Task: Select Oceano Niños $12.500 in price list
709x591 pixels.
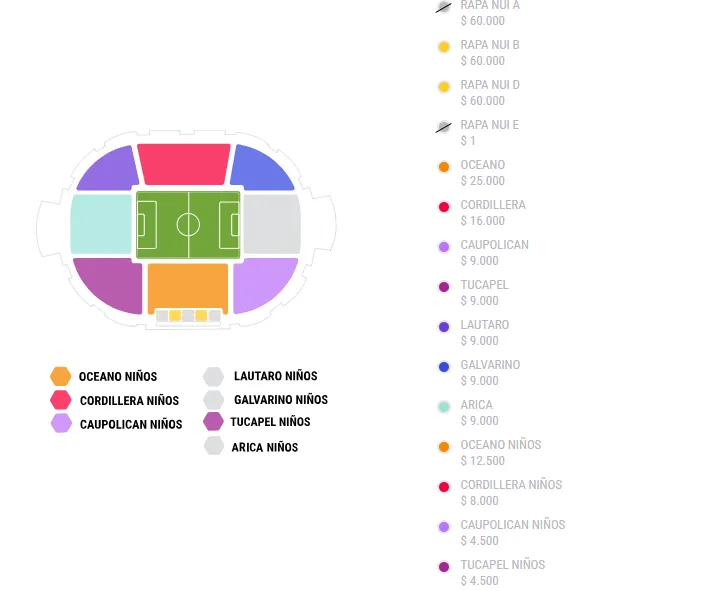Action: 500,453
